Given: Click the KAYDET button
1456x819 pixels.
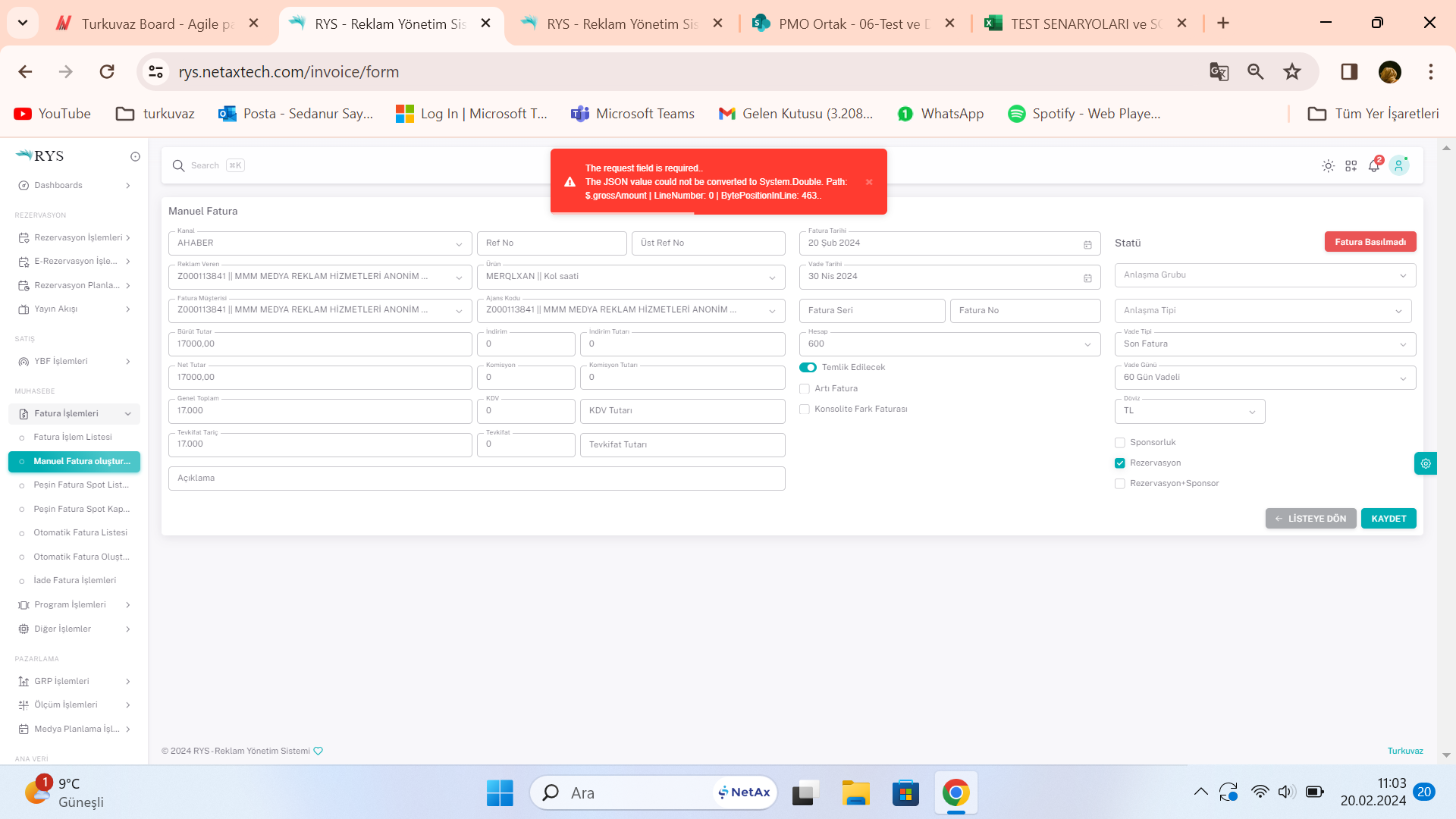Looking at the screenshot, I should (1389, 519).
